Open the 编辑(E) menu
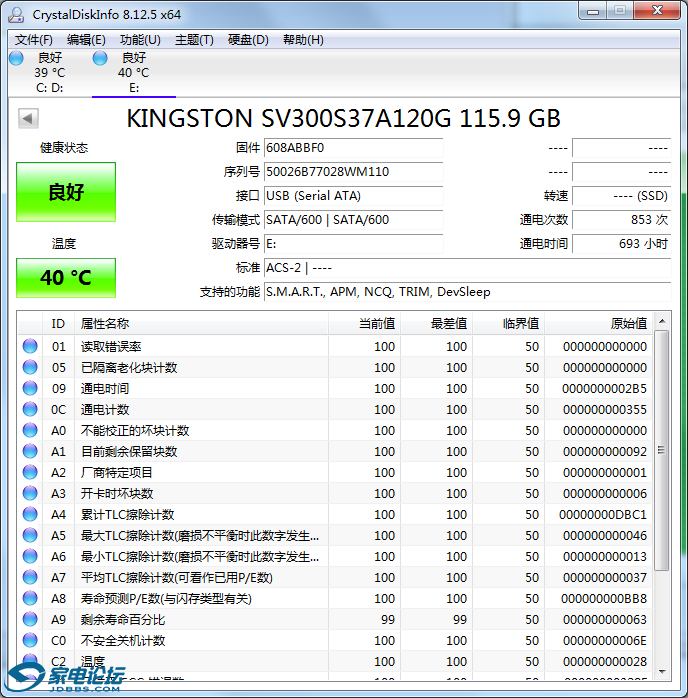 point(86,40)
